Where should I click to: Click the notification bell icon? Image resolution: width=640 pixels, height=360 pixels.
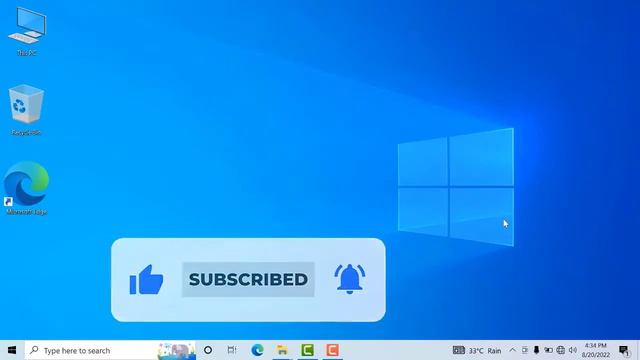tap(349, 279)
